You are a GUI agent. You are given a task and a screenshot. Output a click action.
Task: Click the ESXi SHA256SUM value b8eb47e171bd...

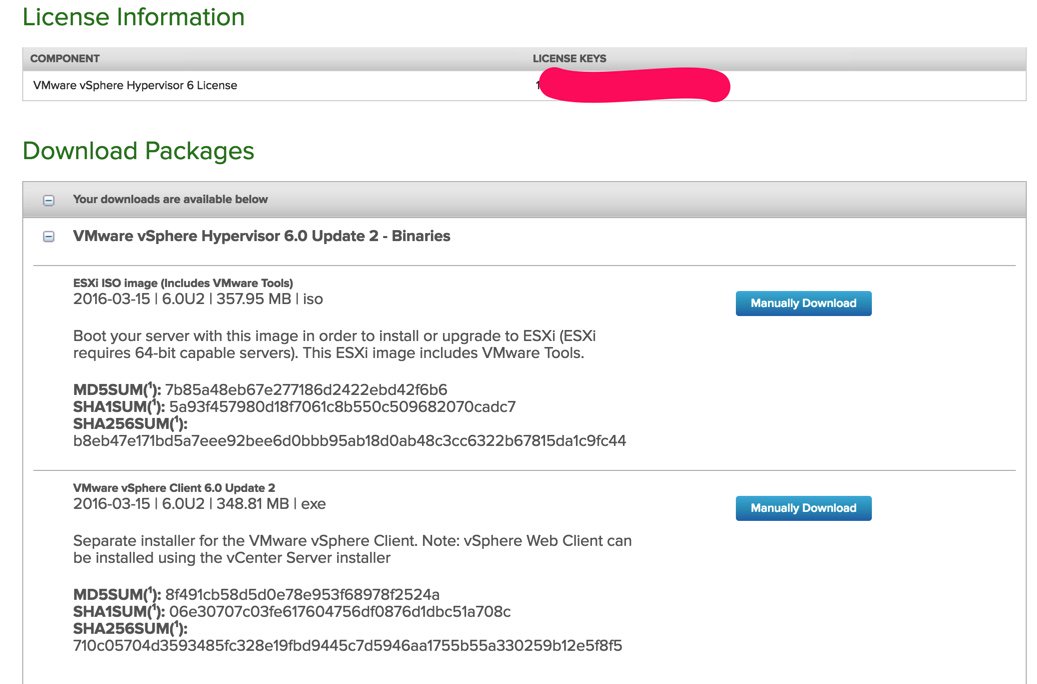pos(349,441)
